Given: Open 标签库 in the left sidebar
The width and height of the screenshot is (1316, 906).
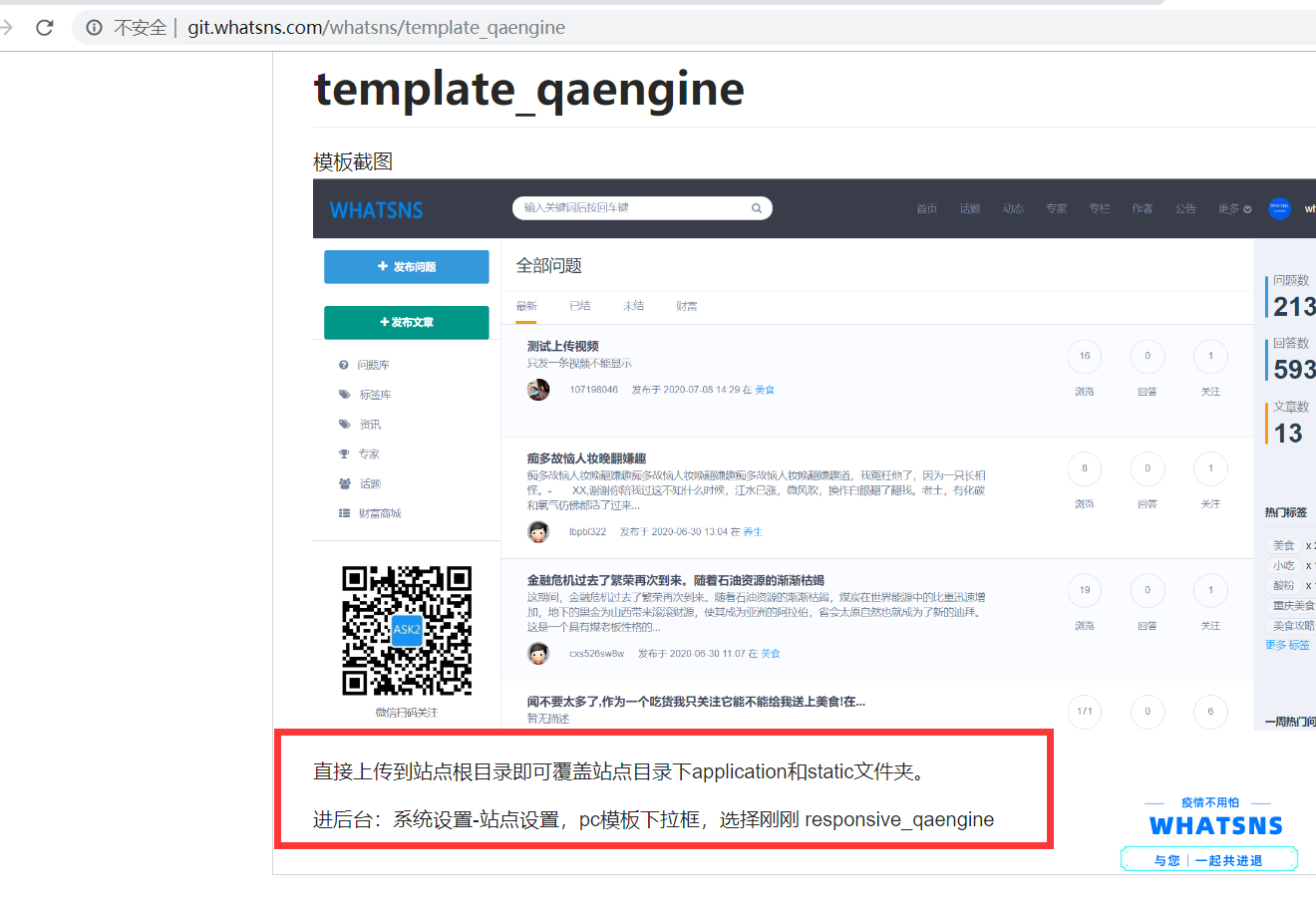Looking at the screenshot, I should point(375,395).
